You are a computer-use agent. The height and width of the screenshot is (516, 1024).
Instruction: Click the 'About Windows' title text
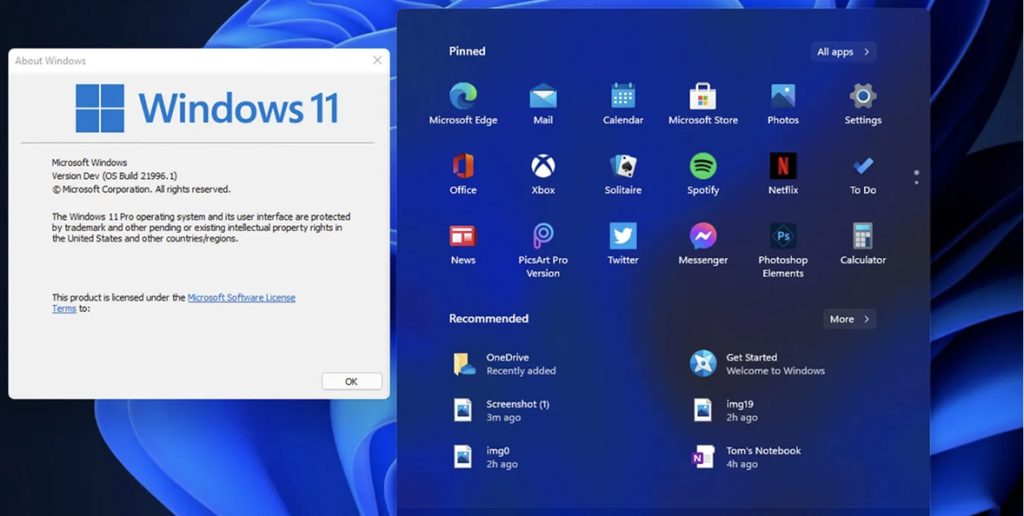[50, 61]
